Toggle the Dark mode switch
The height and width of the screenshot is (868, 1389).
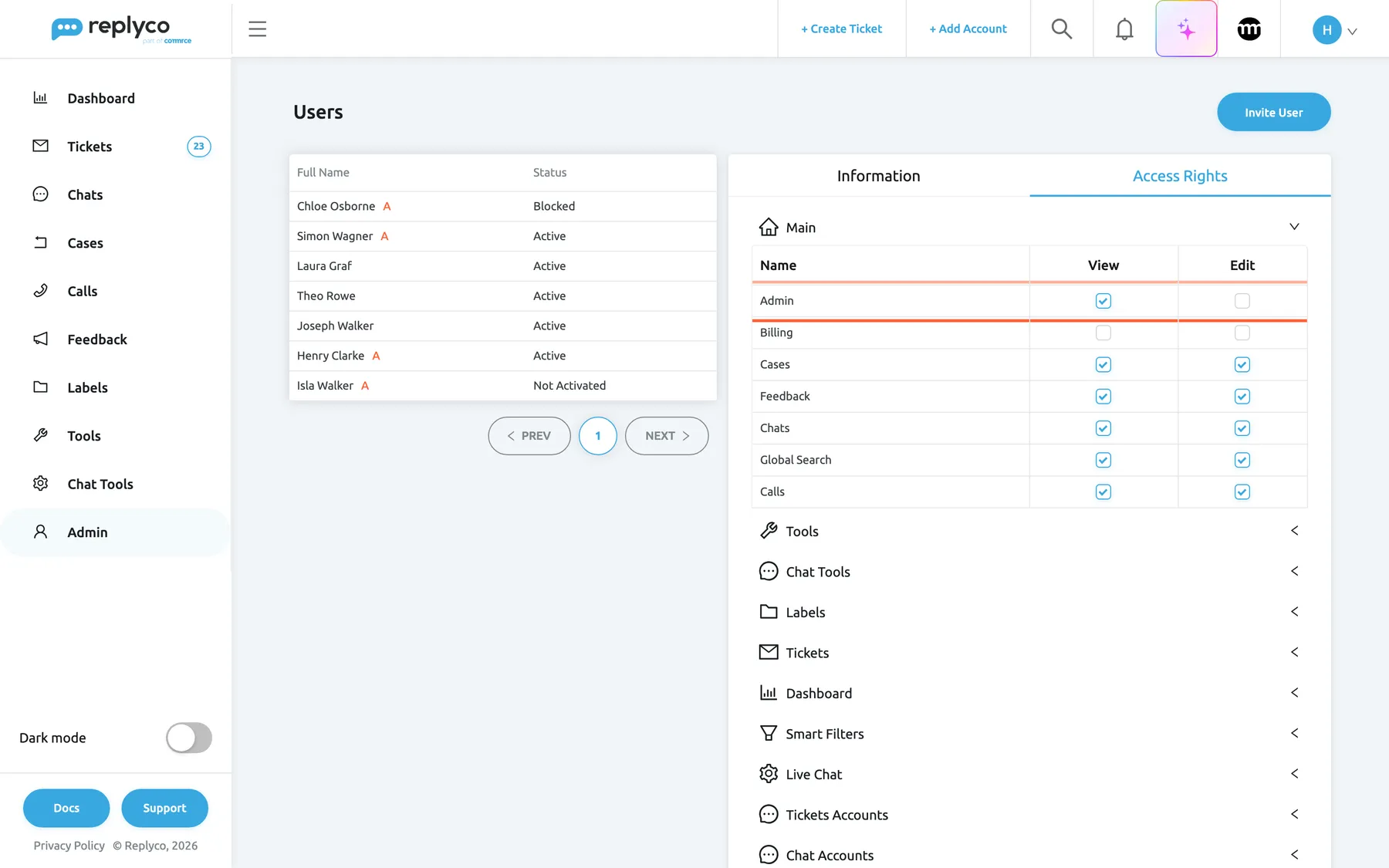[189, 738]
